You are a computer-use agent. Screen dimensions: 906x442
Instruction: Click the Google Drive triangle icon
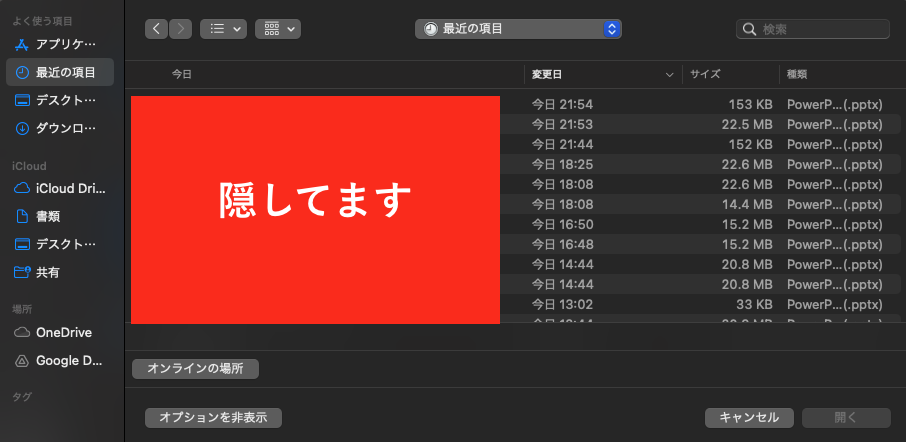coord(22,361)
